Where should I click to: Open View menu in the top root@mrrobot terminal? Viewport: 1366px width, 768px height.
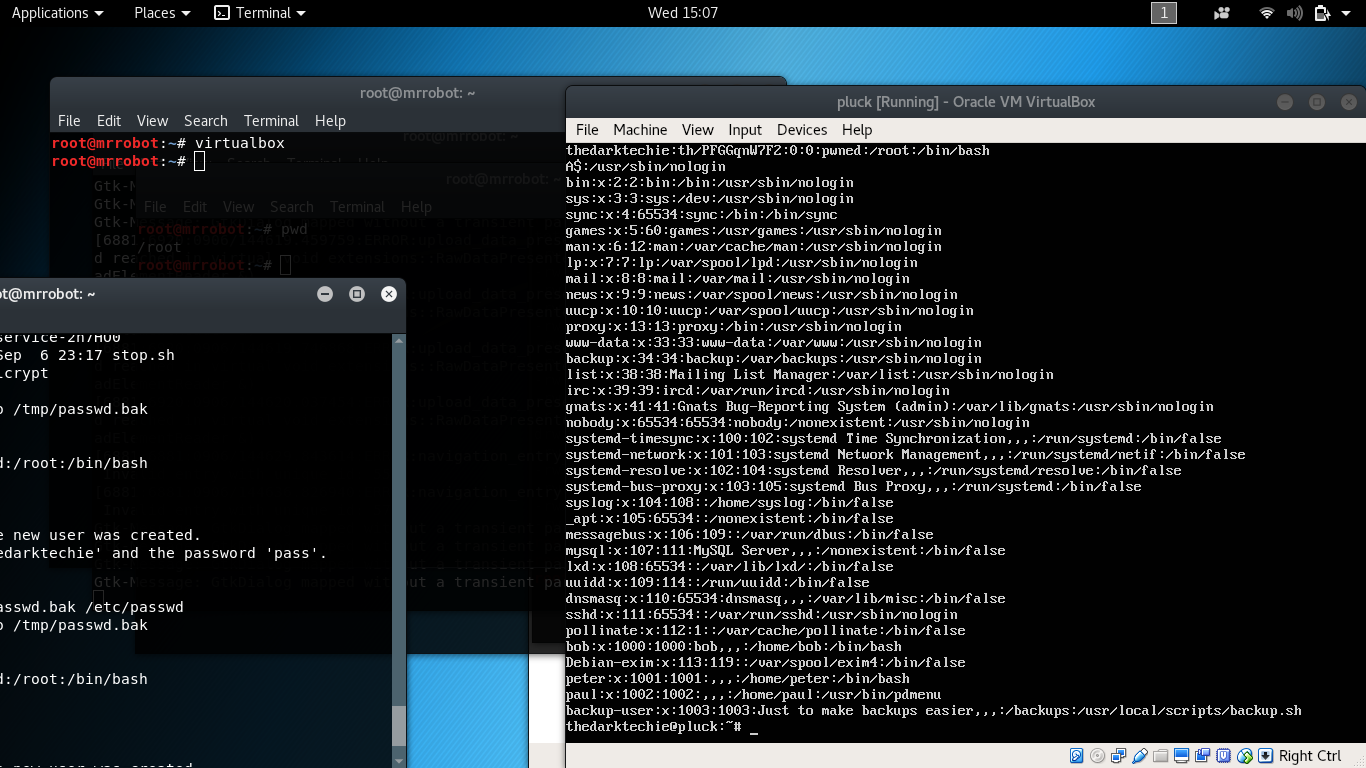[152, 121]
